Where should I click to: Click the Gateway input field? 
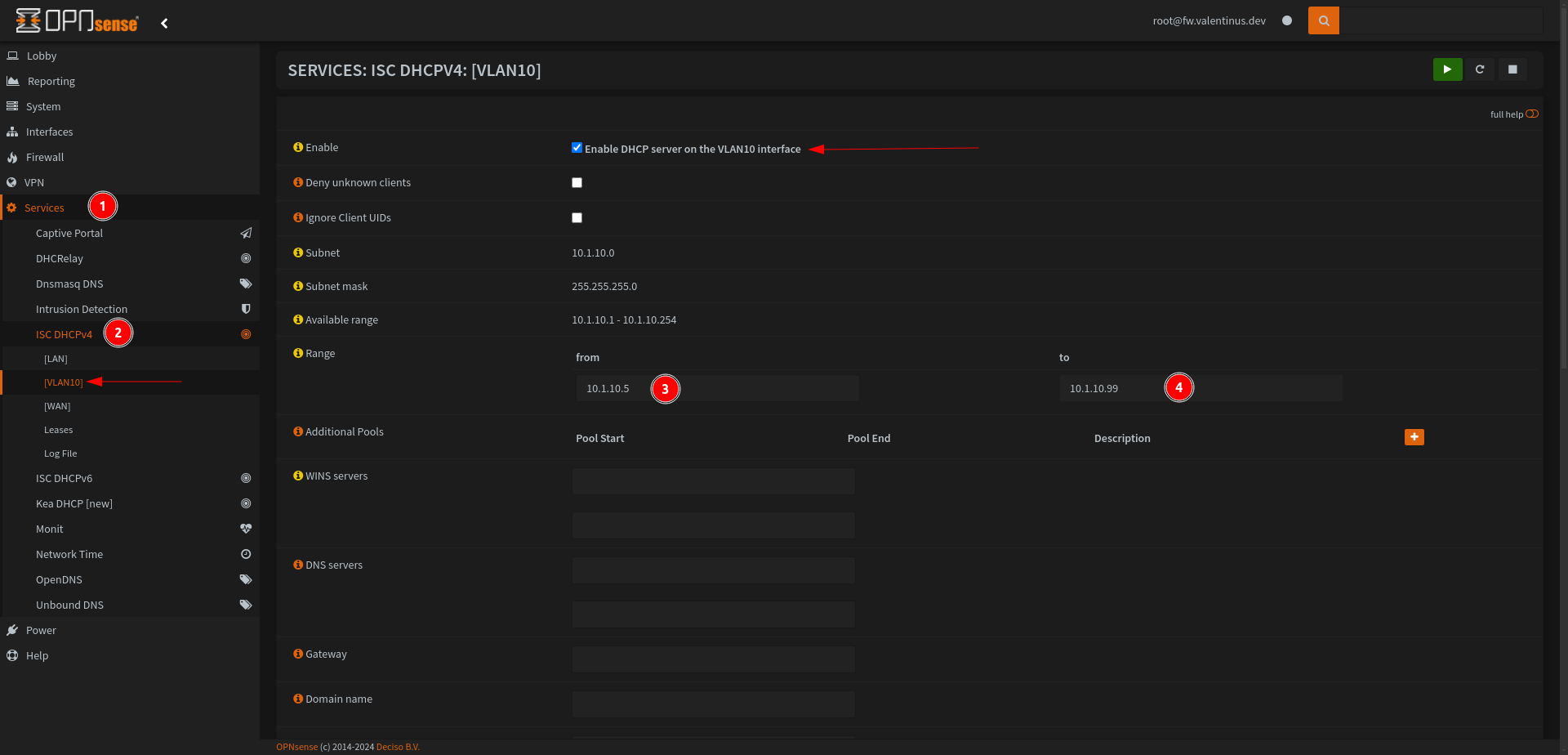pos(713,659)
